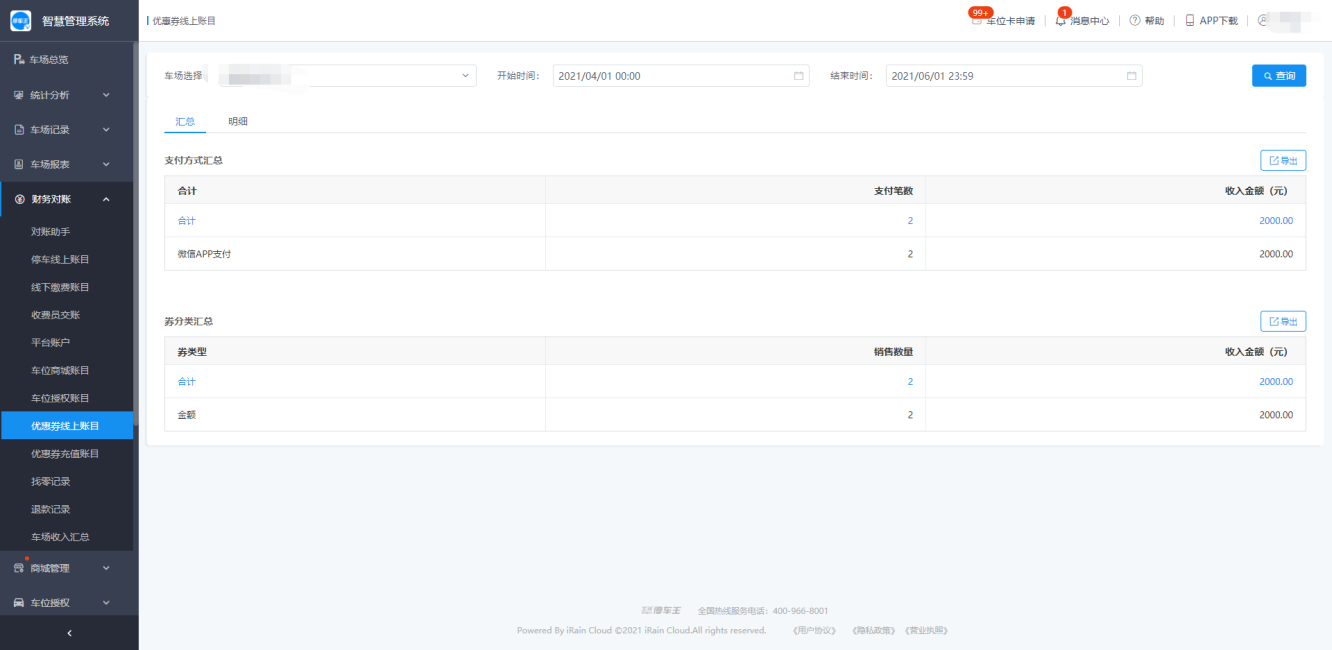The height and width of the screenshot is (650, 1332).
Task: Click the 车场记录 document icon
Action: pos(19,129)
